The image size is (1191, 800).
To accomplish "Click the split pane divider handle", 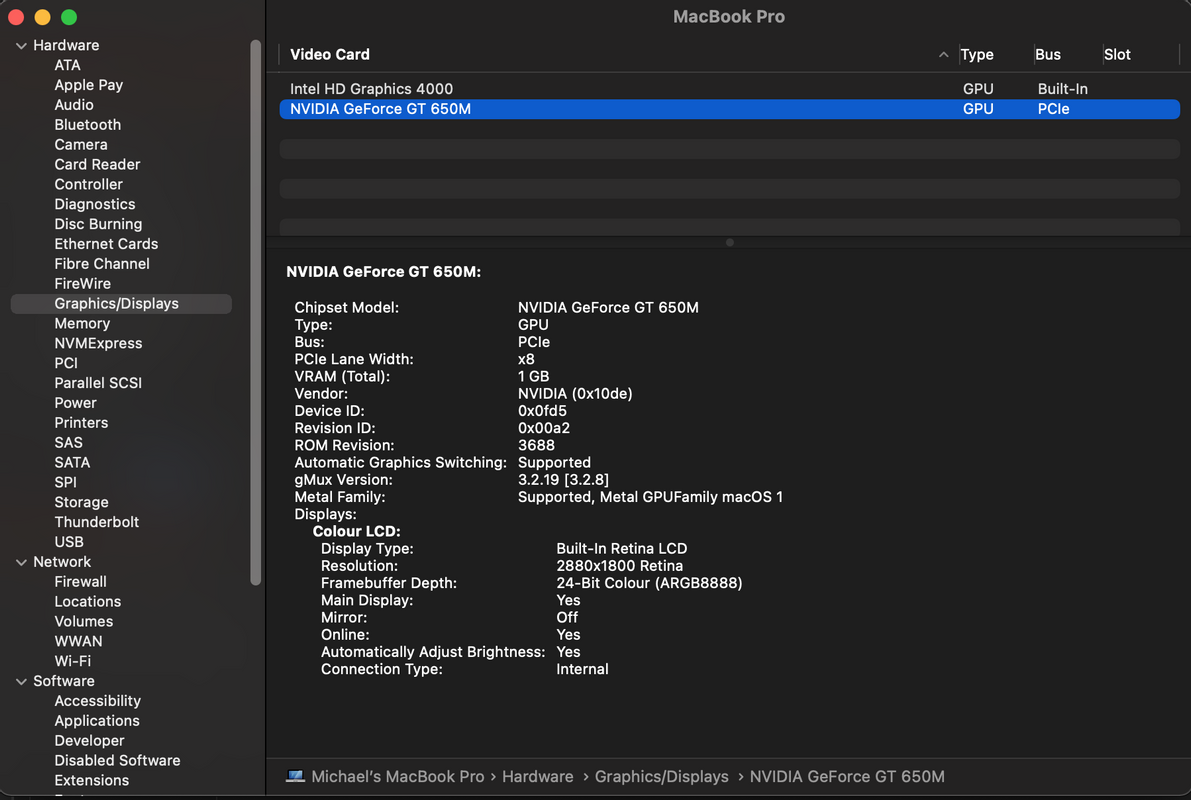I will pos(729,242).
